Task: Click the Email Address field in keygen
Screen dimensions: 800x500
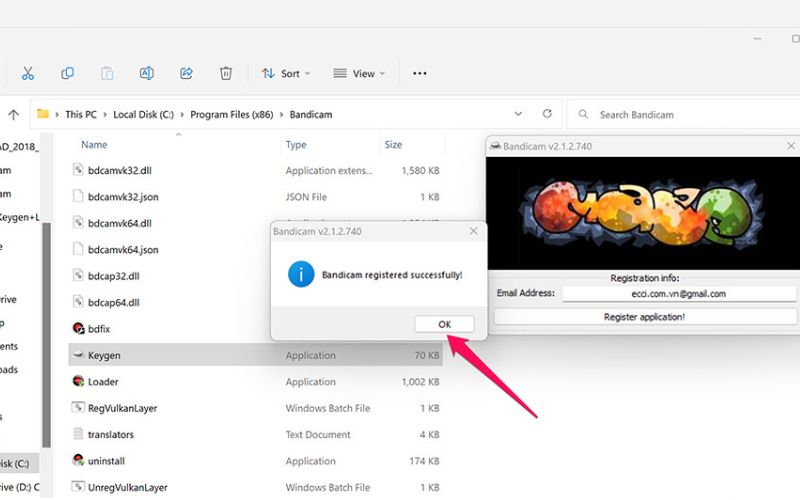Action: coord(679,294)
